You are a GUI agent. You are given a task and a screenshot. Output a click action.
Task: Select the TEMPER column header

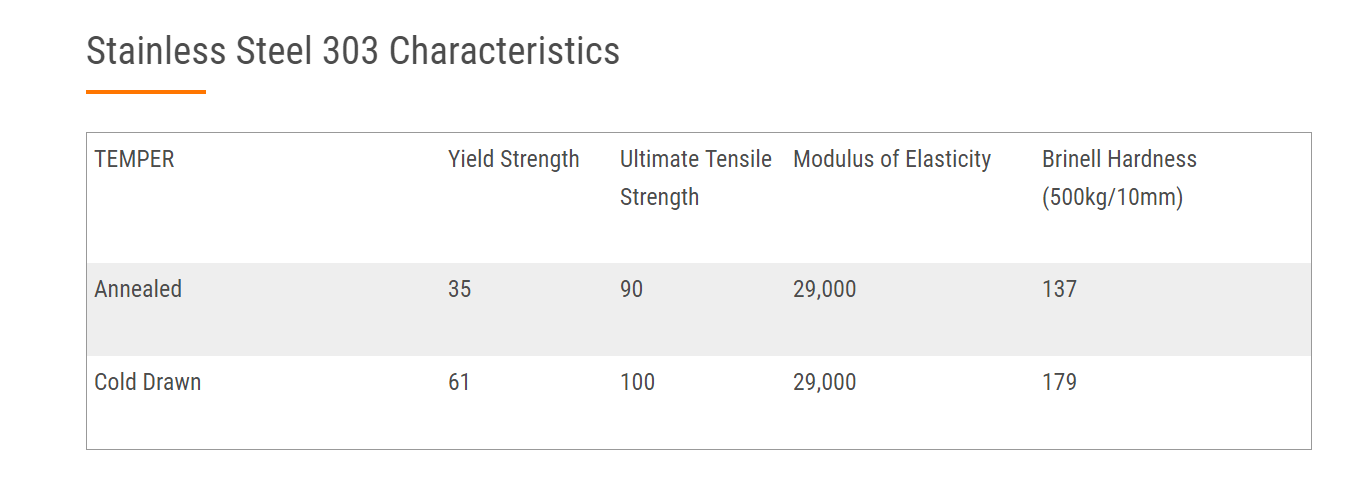click(x=134, y=160)
